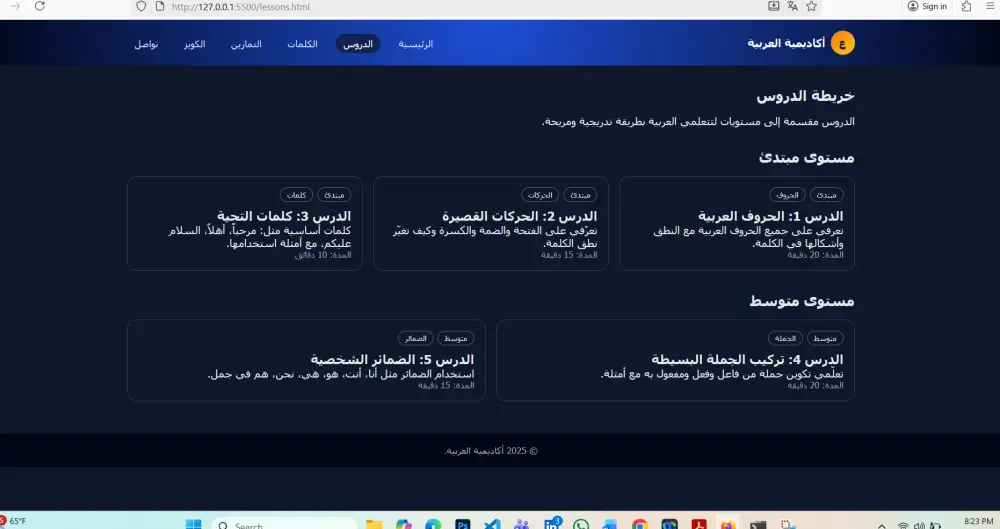Open WhatsApp from the taskbar
The height and width of the screenshot is (529, 1000).
coord(581,525)
